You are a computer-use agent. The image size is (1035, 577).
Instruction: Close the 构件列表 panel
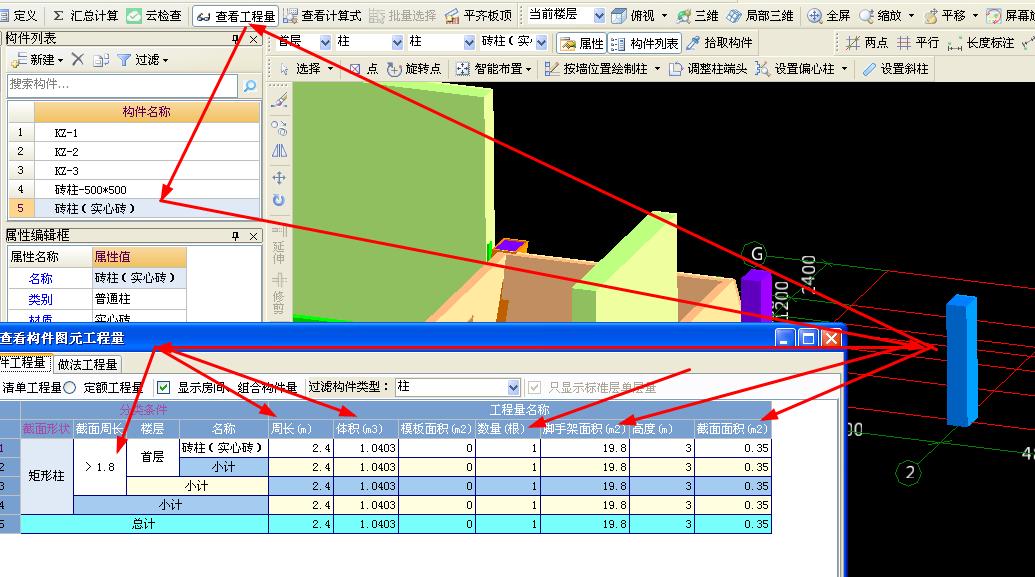point(253,40)
